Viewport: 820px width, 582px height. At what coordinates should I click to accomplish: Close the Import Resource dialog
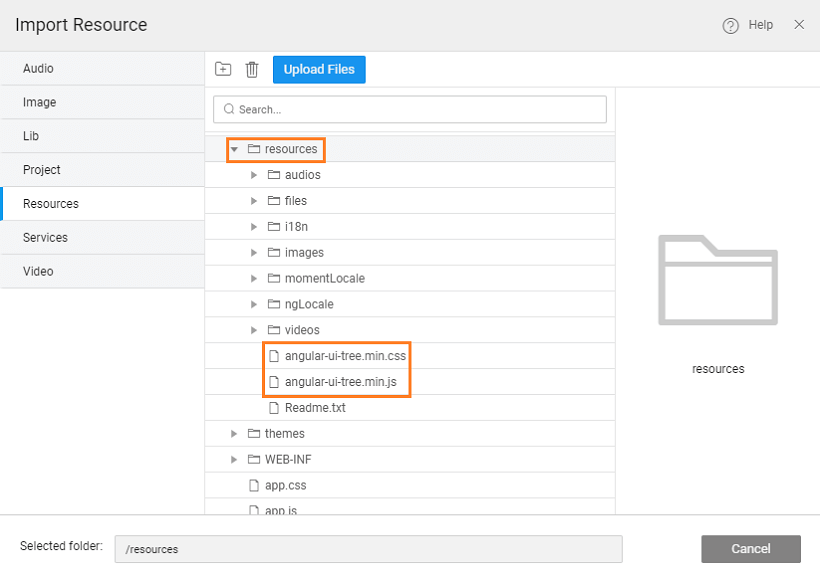[x=799, y=25]
